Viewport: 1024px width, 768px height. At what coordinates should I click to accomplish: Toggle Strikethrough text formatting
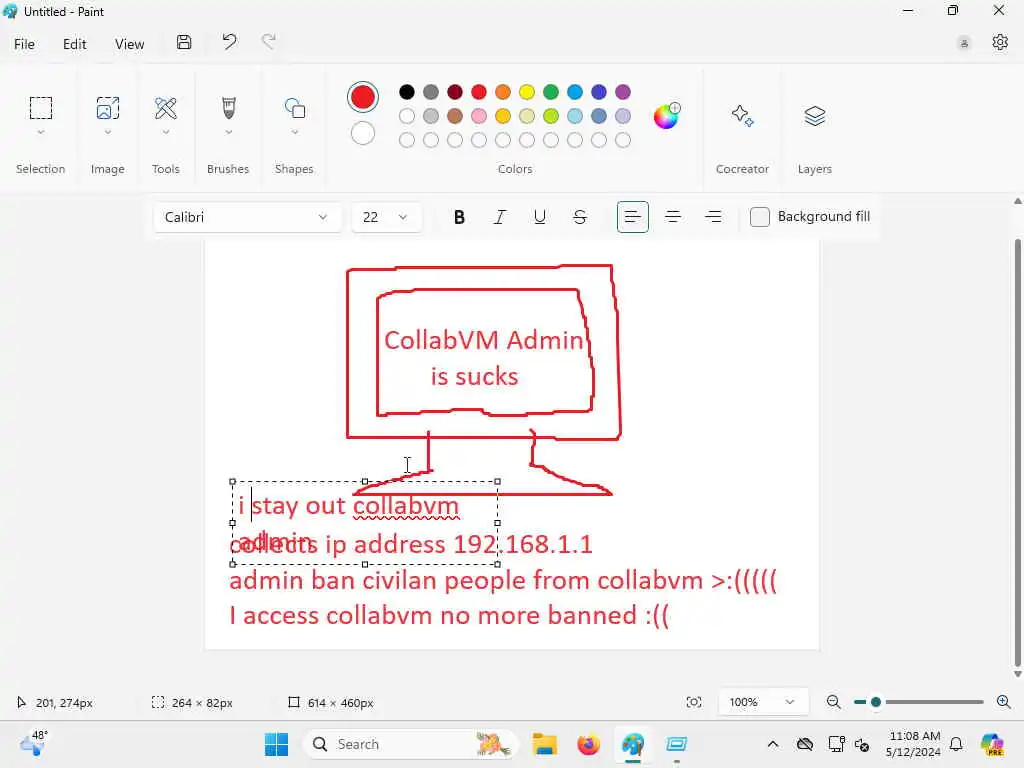pos(580,217)
